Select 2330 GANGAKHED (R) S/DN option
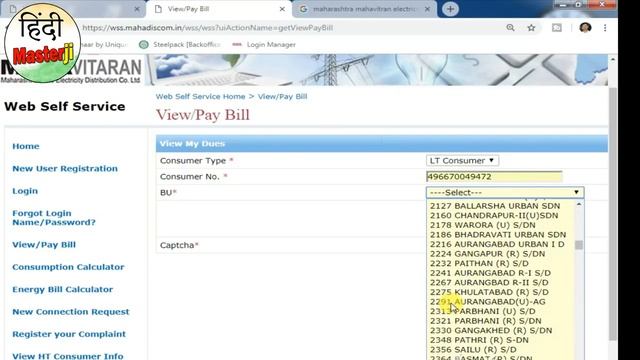The image size is (640, 360). pyautogui.click(x=500, y=331)
